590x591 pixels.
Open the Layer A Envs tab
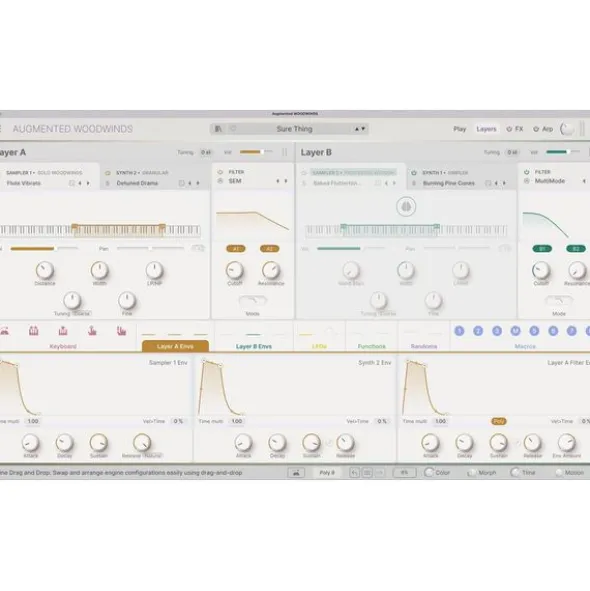(175, 346)
